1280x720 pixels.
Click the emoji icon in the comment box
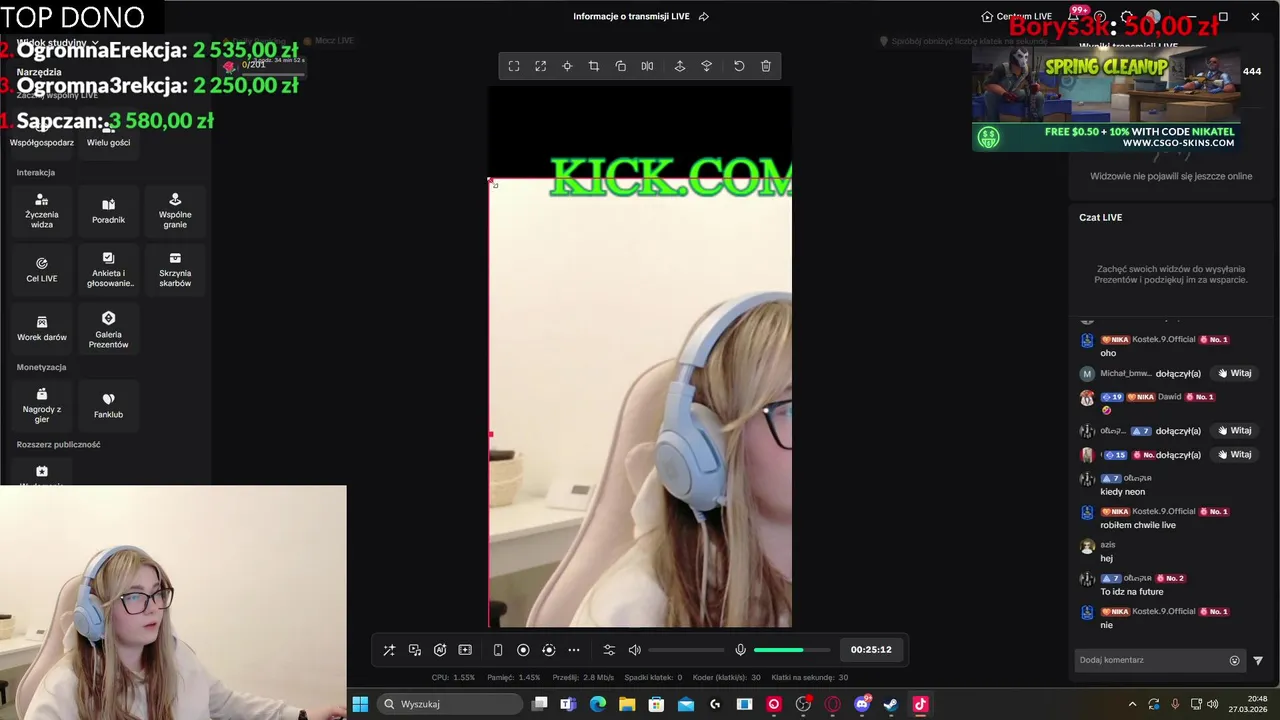click(x=1235, y=660)
